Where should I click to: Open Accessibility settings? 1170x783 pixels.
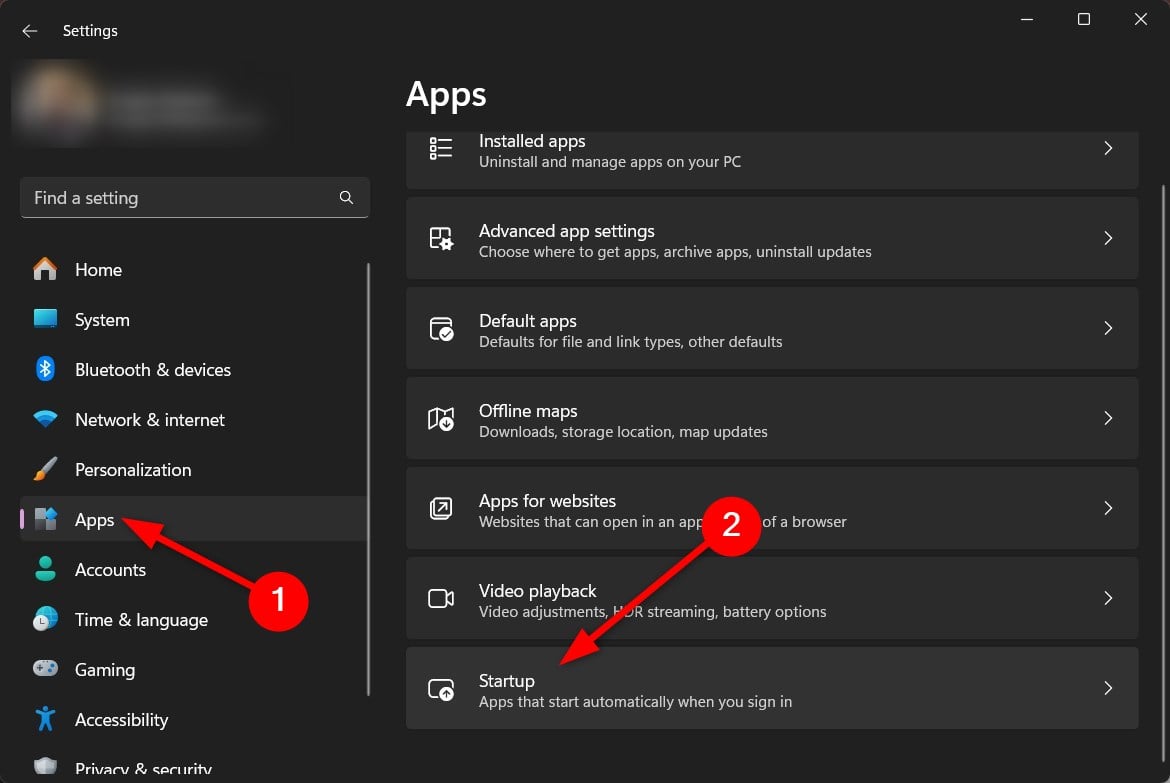(x=193, y=720)
